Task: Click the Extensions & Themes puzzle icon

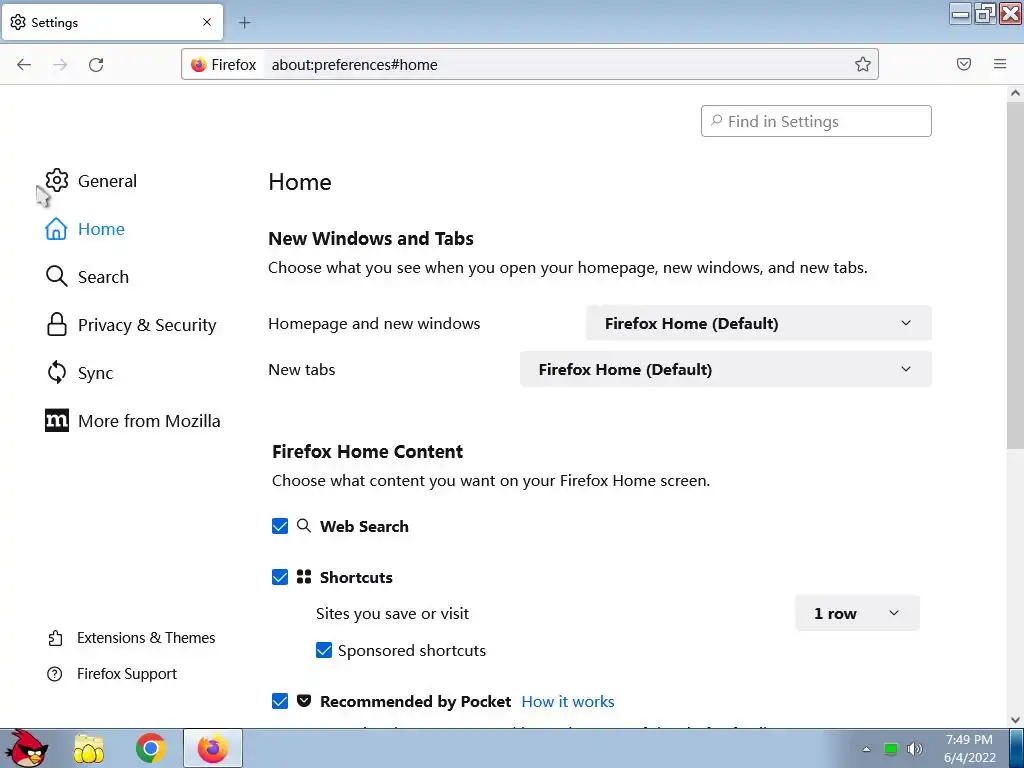Action: click(56, 638)
